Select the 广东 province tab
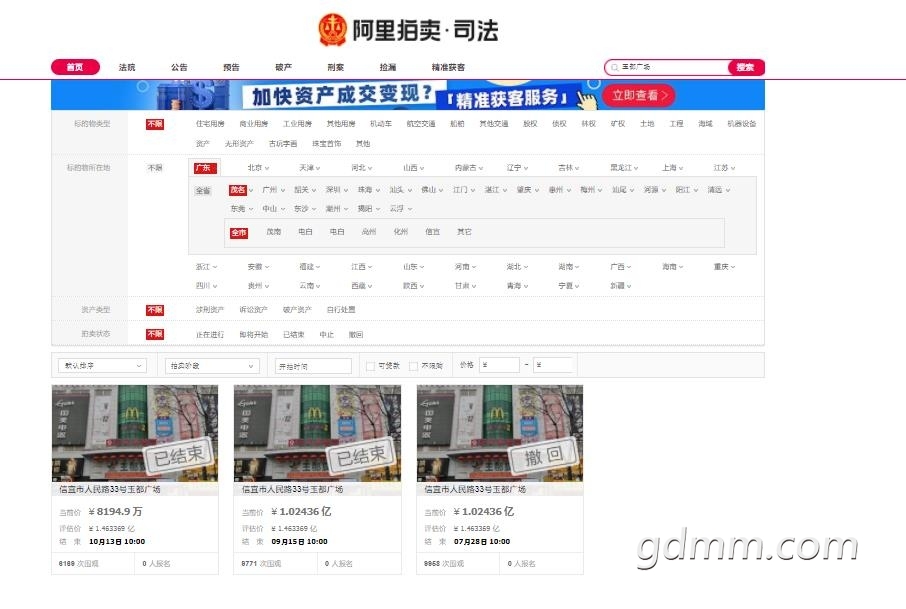The width and height of the screenshot is (906, 609). click(x=205, y=168)
